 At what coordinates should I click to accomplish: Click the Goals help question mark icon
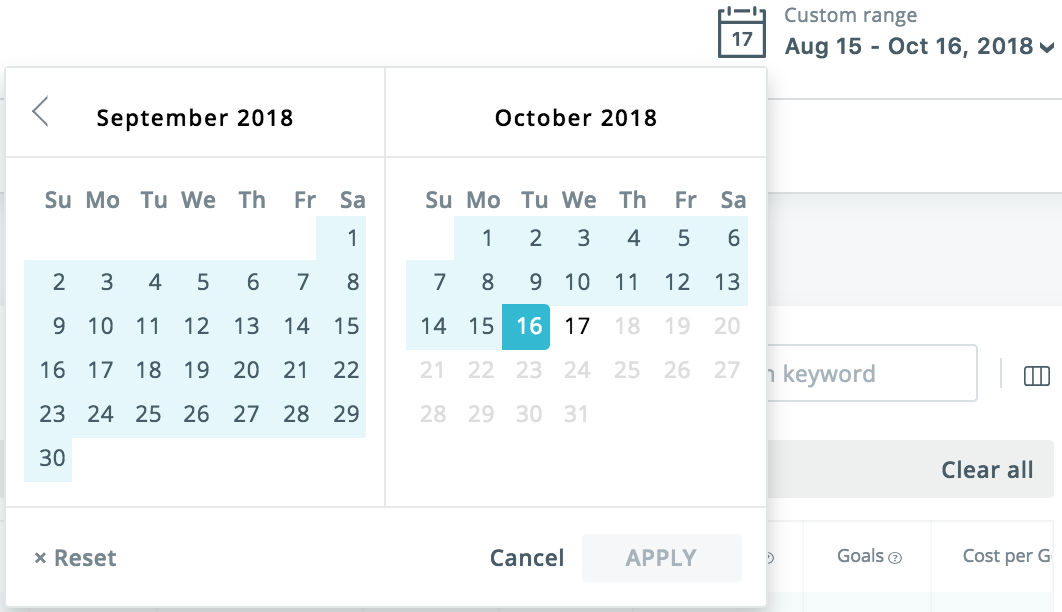point(896,558)
